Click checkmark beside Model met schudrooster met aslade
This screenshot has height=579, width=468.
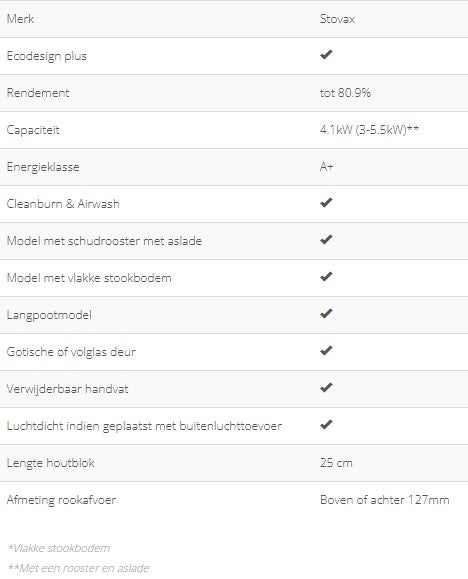(x=326, y=240)
